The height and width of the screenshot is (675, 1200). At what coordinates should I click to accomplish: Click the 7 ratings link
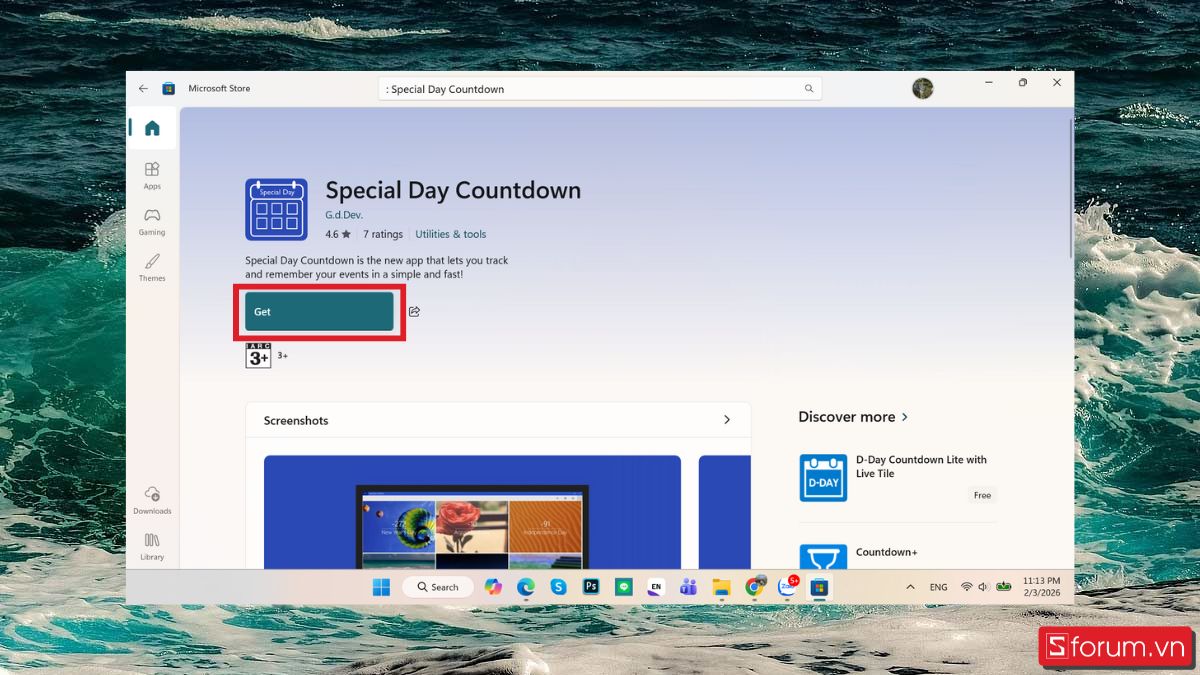click(383, 234)
